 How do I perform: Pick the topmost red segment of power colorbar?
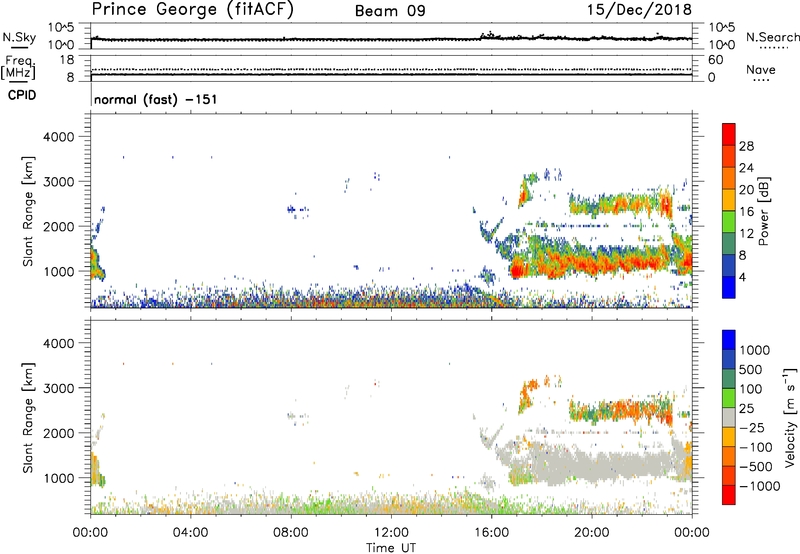coord(729,134)
